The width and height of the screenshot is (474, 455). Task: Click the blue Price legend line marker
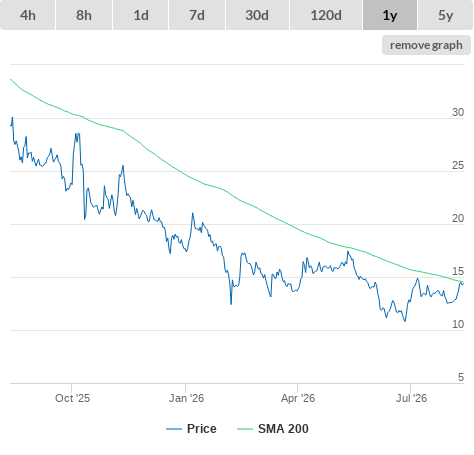(174, 429)
